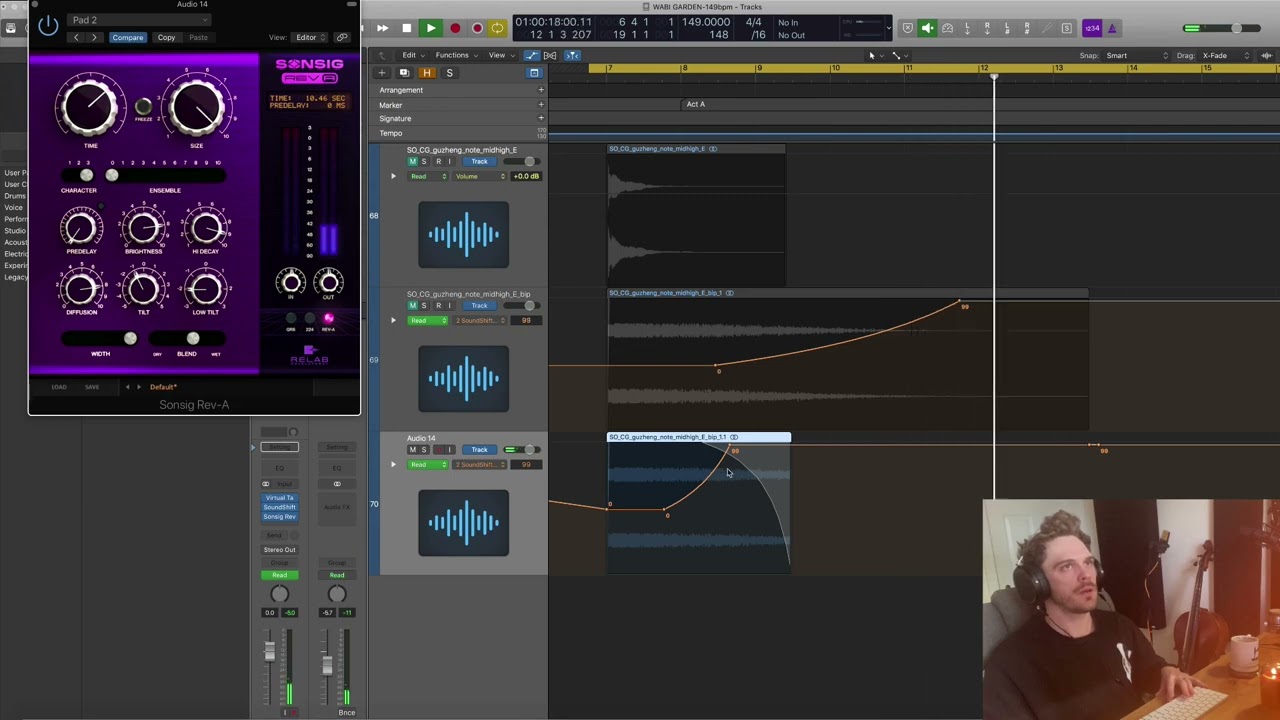
Task: Open the Snap Smart dropdown
Action: (1136, 55)
